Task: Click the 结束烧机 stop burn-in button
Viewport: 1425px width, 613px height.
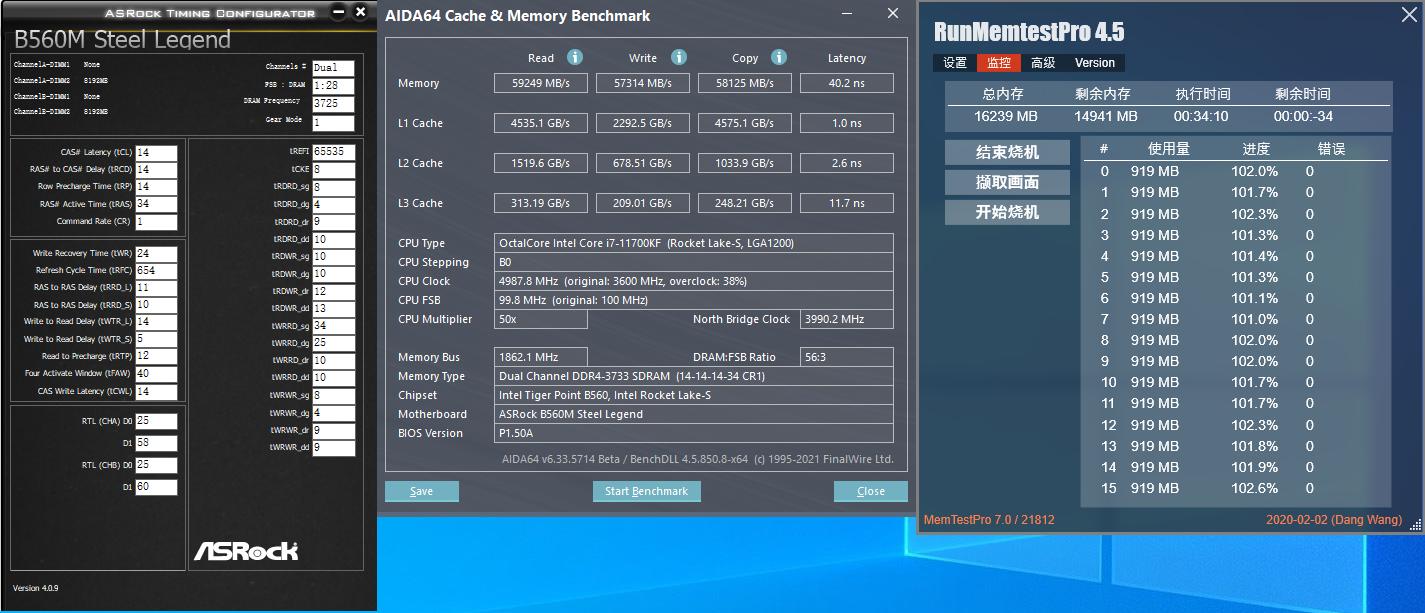Action: [x=1007, y=153]
